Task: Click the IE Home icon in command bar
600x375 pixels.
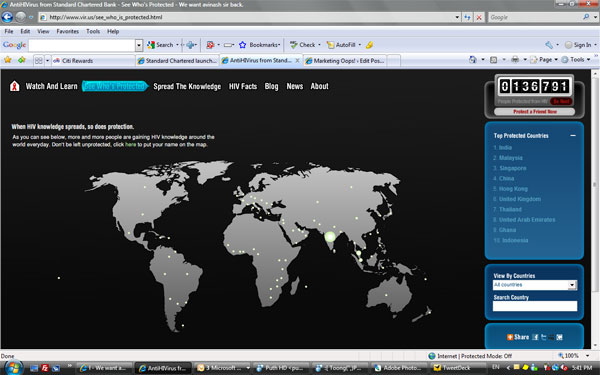Action: (473, 60)
